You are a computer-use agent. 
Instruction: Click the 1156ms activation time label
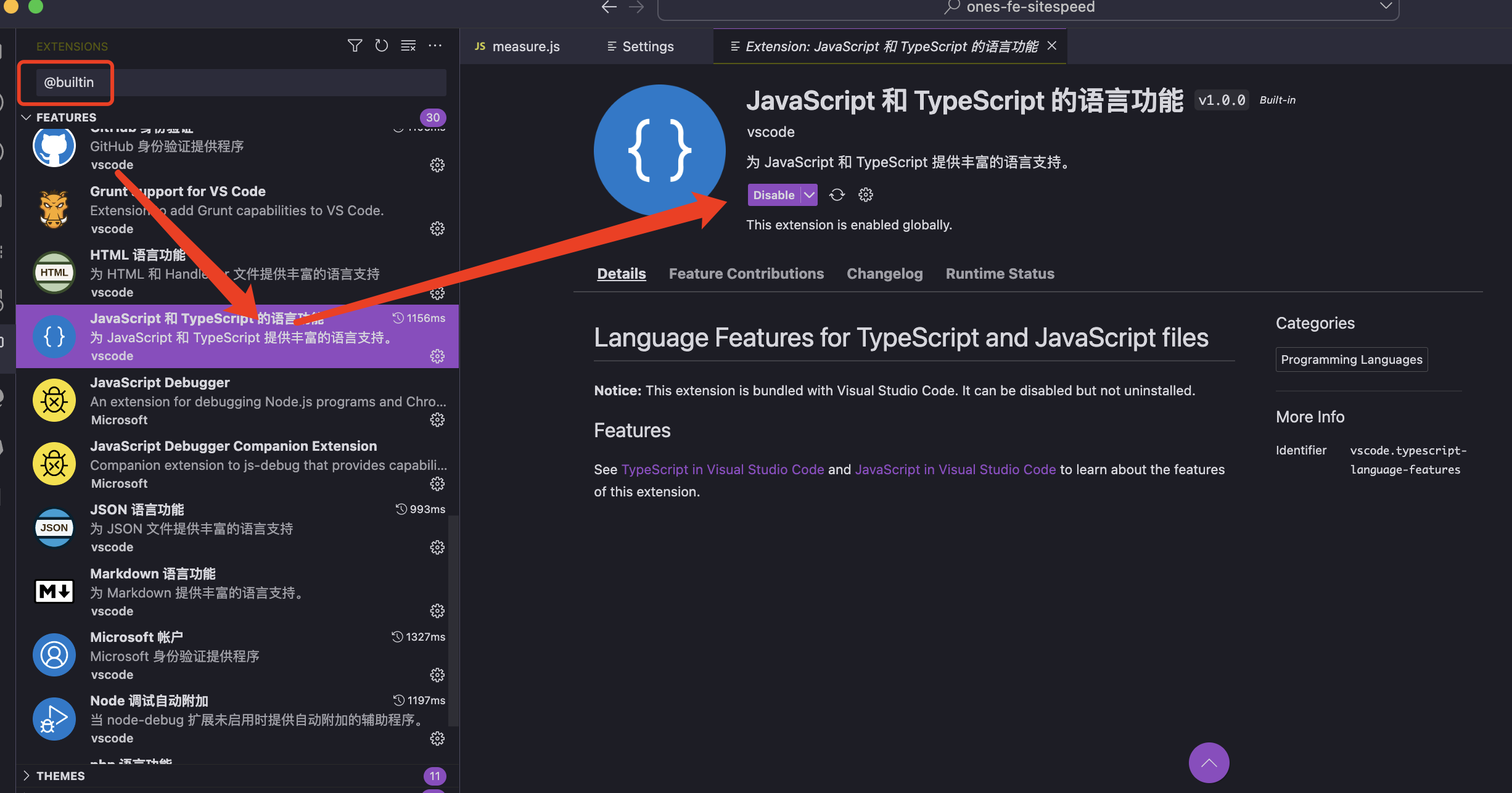pos(419,318)
